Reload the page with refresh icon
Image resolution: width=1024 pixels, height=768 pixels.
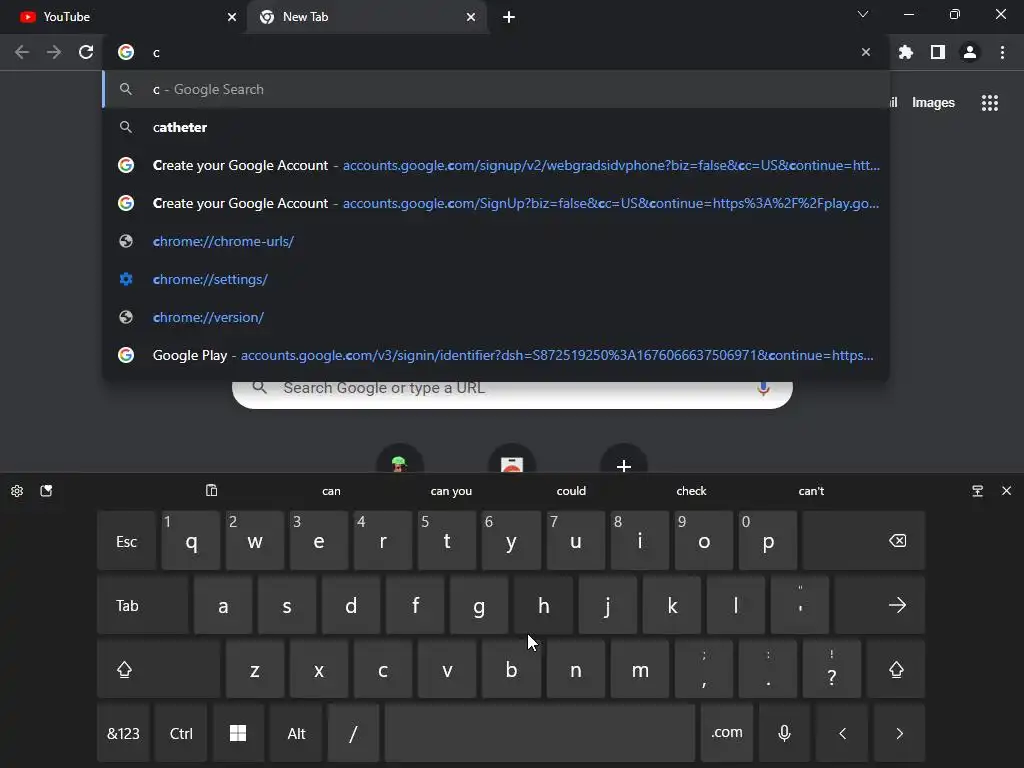(86, 52)
